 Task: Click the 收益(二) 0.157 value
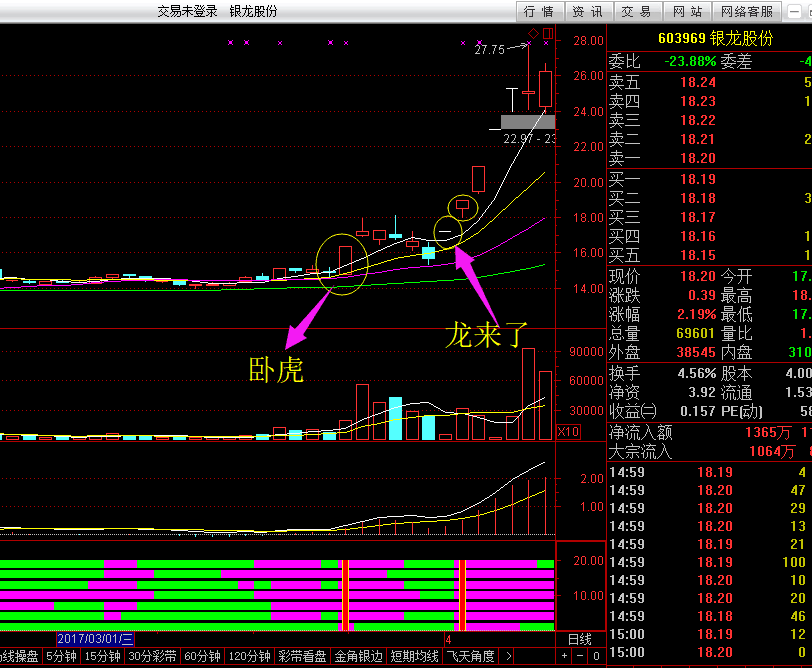[699, 412]
